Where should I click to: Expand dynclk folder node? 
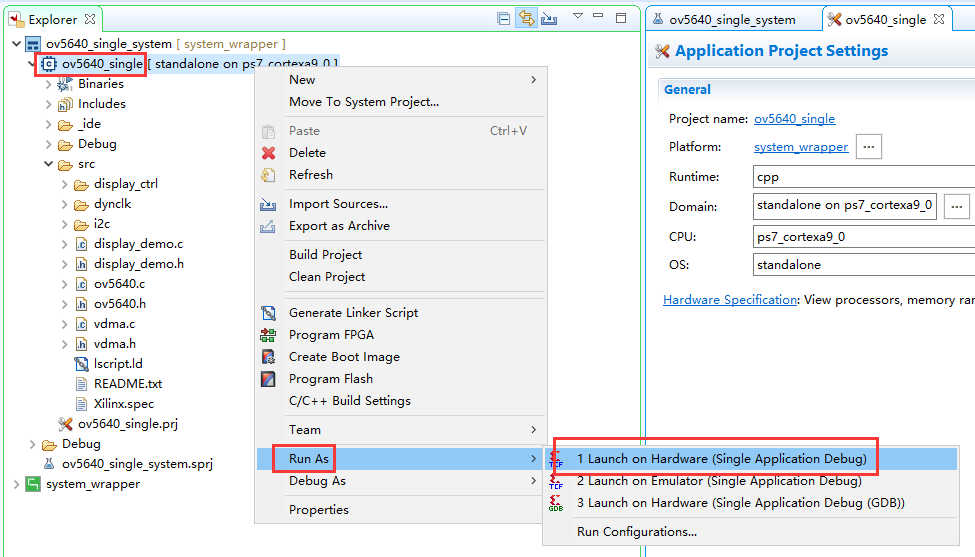click(65, 205)
